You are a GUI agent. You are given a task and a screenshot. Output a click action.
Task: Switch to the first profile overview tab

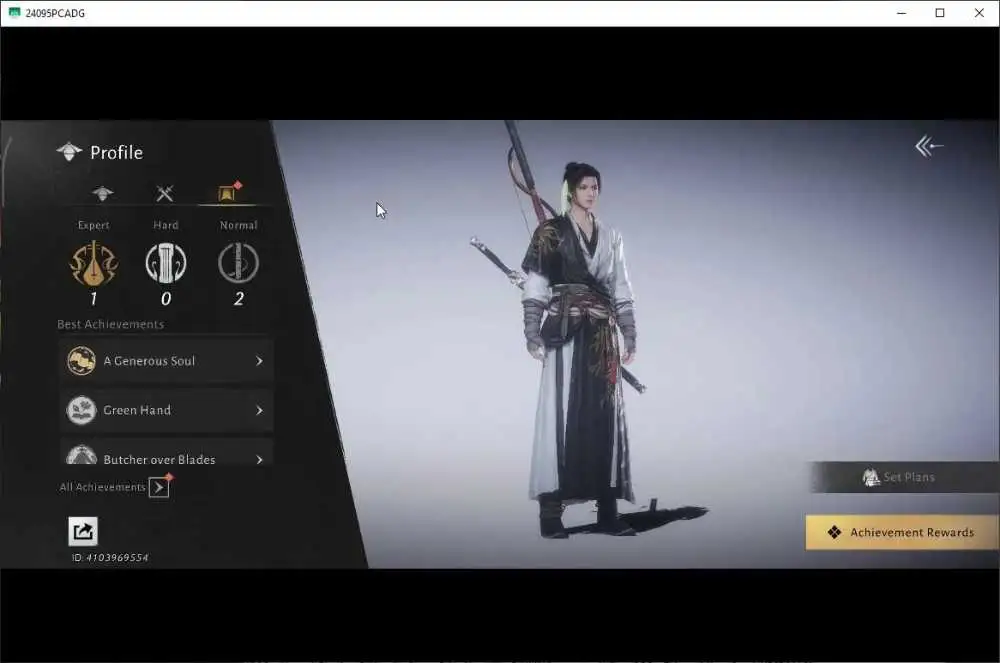coord(103,193)
